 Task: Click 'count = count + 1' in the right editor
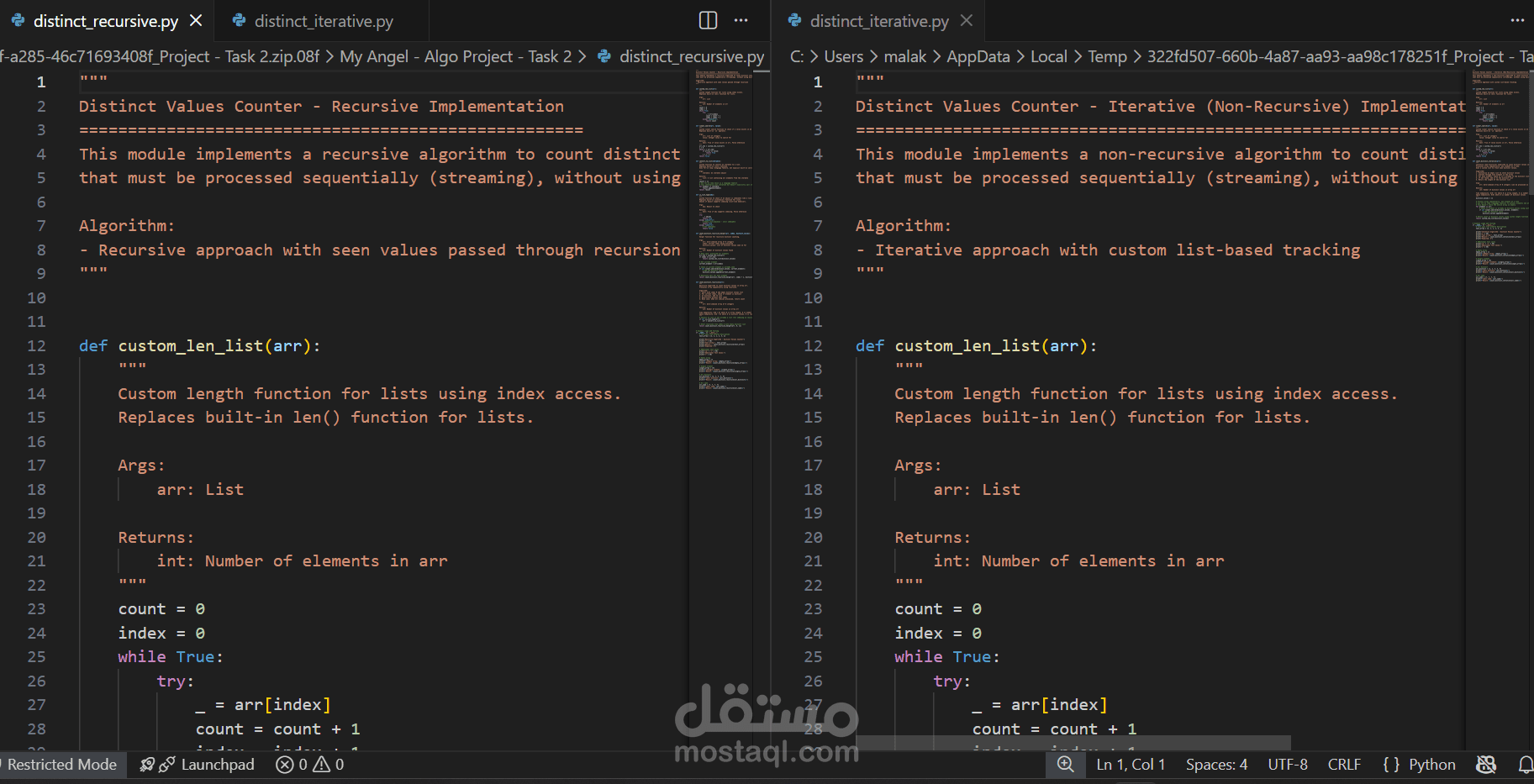coord(1054,729)
